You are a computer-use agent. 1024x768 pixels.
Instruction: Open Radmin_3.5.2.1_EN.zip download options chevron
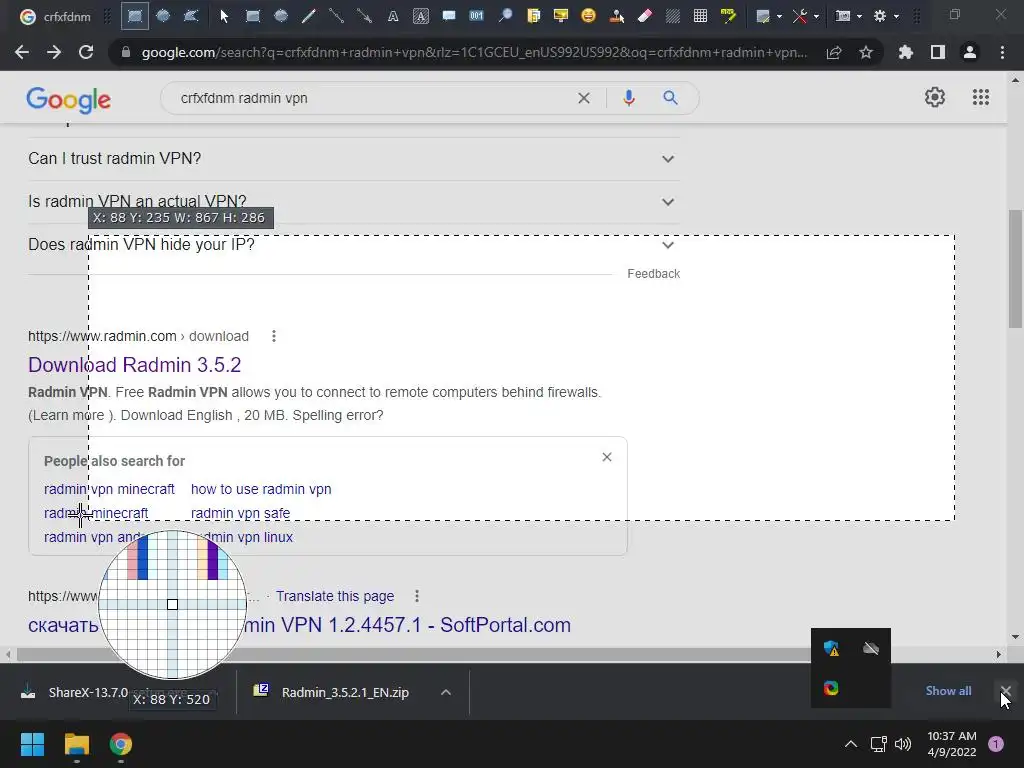click(446, 692)
